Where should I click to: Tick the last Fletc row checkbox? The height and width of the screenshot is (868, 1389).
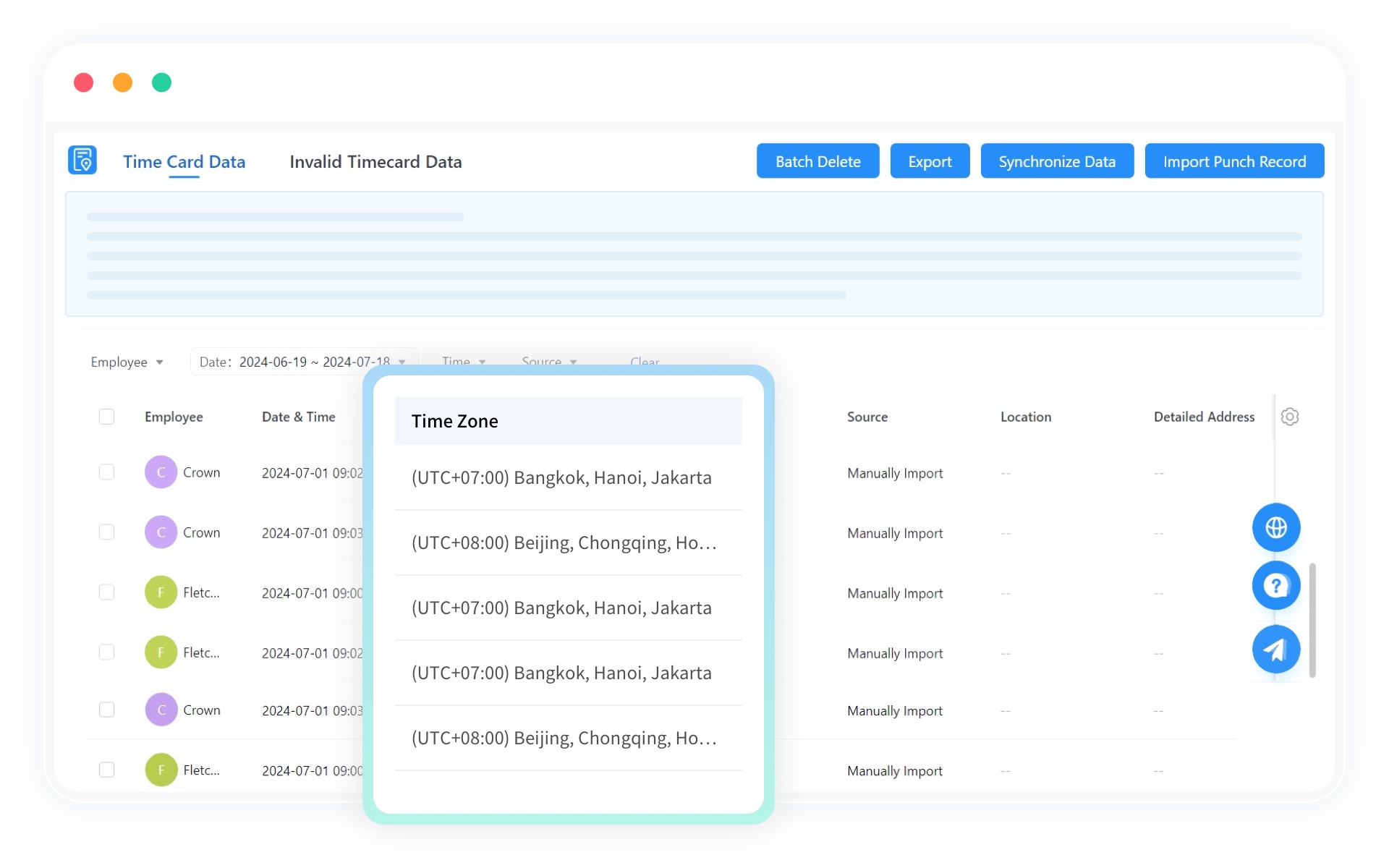tap(106, 770)
